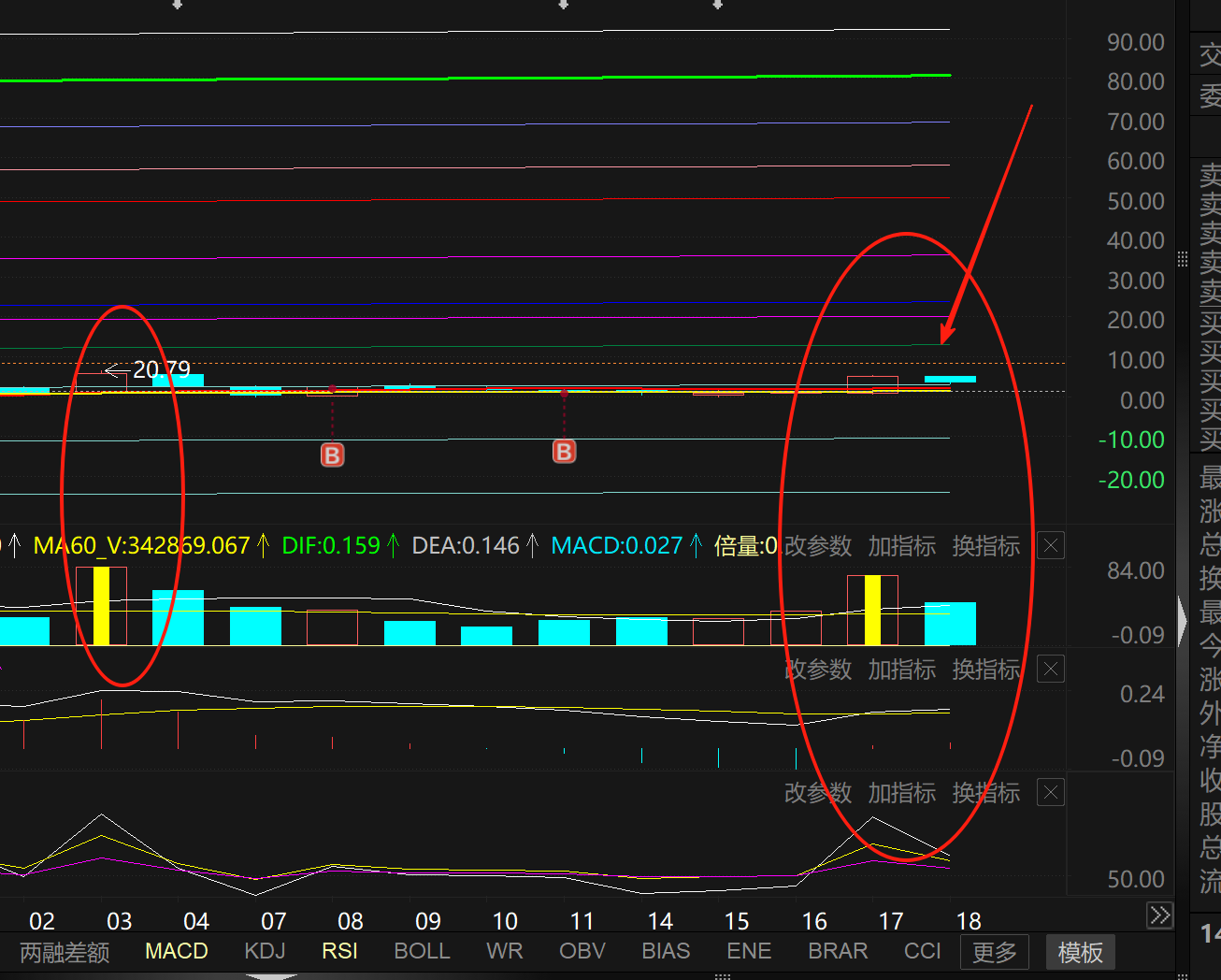Close the volume panel beside the 84.00 scale
The image size is (1221, 980).
tap(1051, 546)
